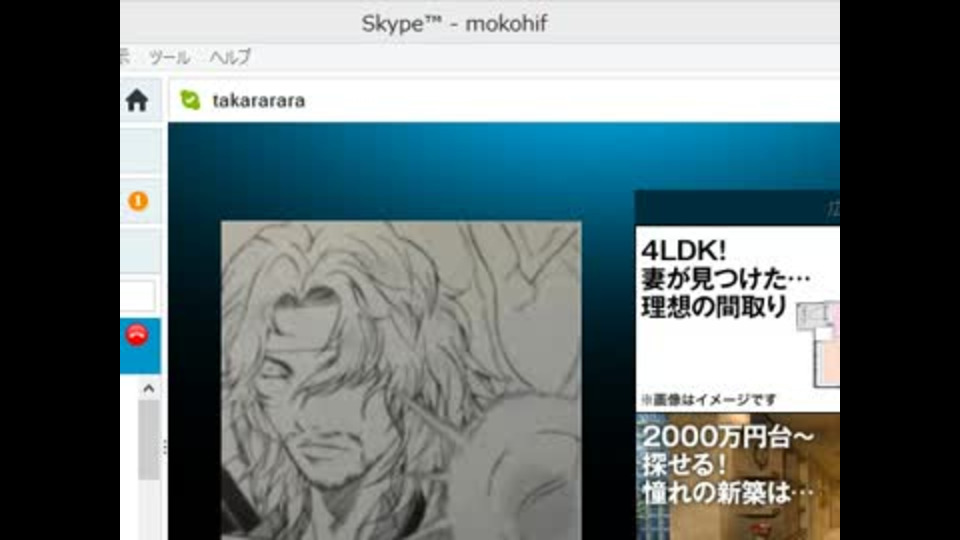Screen dimensions: 960x540
Task: Open the 4LDK floor plan advertisement
Action: (x=737, y=318)
